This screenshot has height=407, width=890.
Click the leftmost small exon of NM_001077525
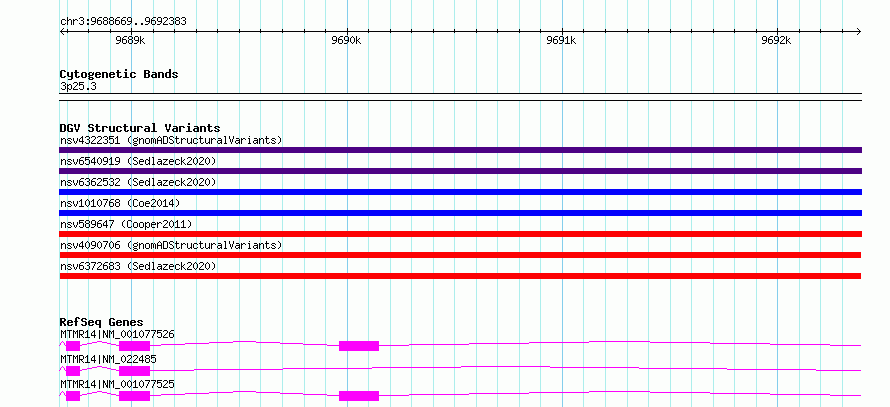[73, 396]
